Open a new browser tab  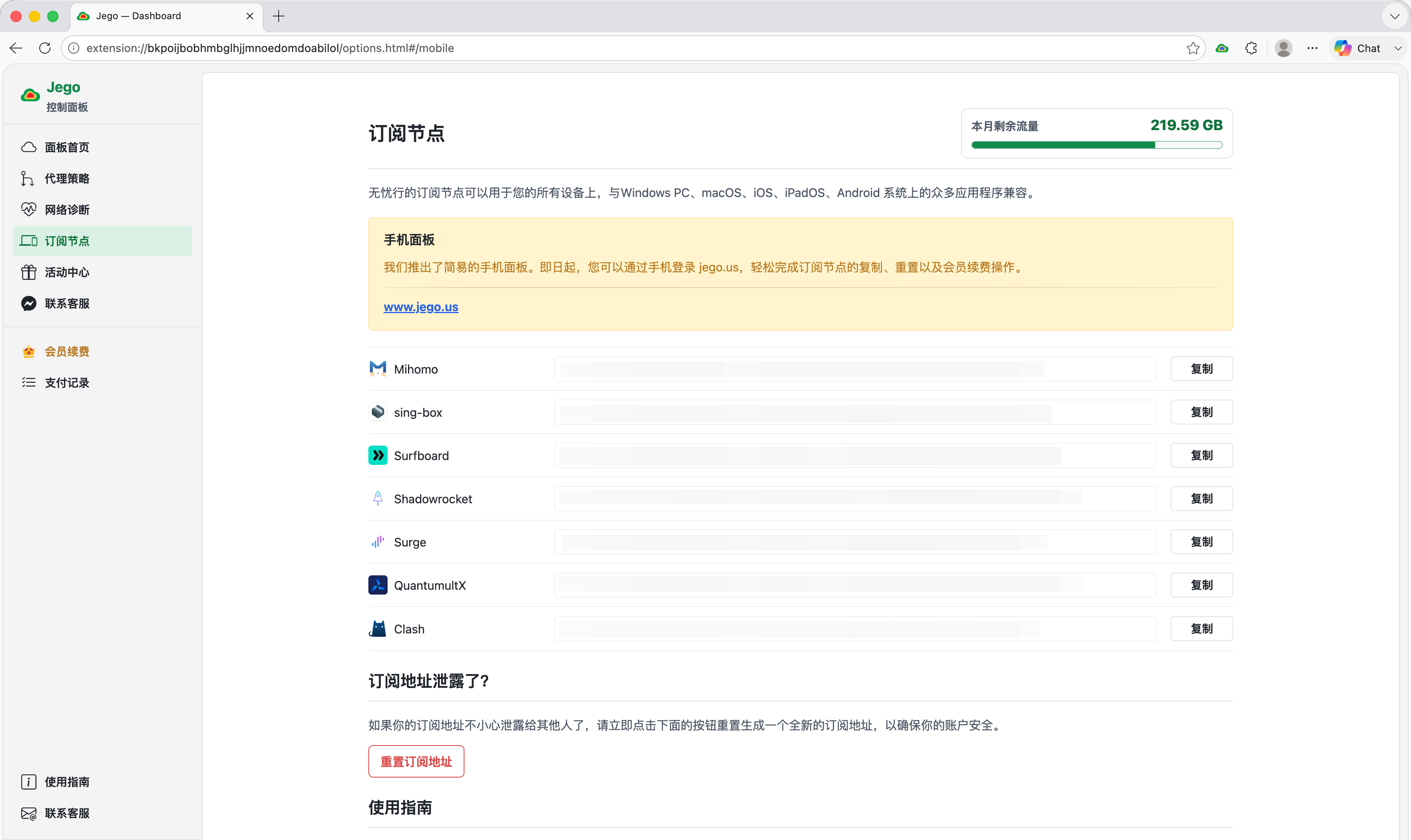tap(278, 16)
